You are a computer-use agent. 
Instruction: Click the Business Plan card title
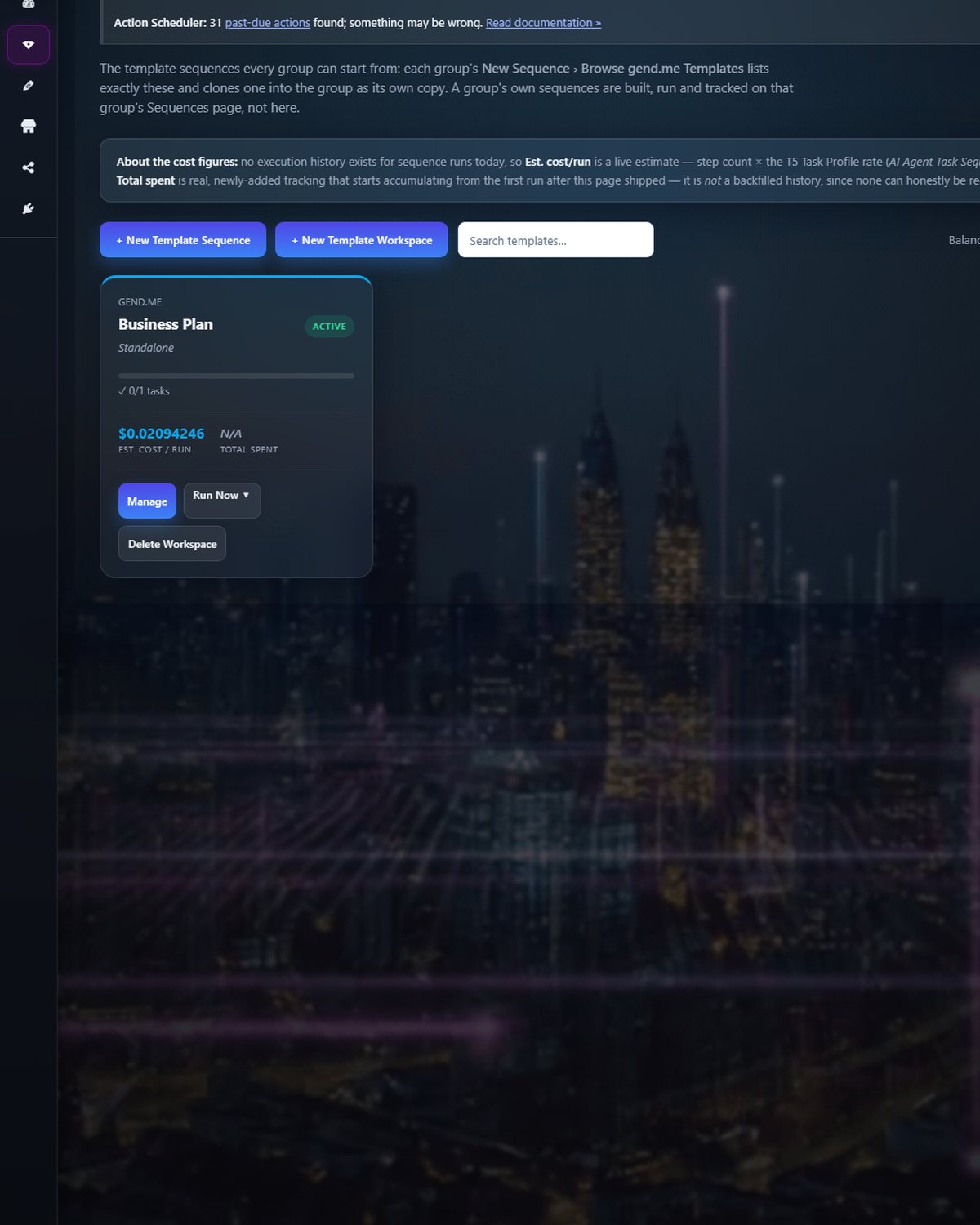click(x=166, y=324)
